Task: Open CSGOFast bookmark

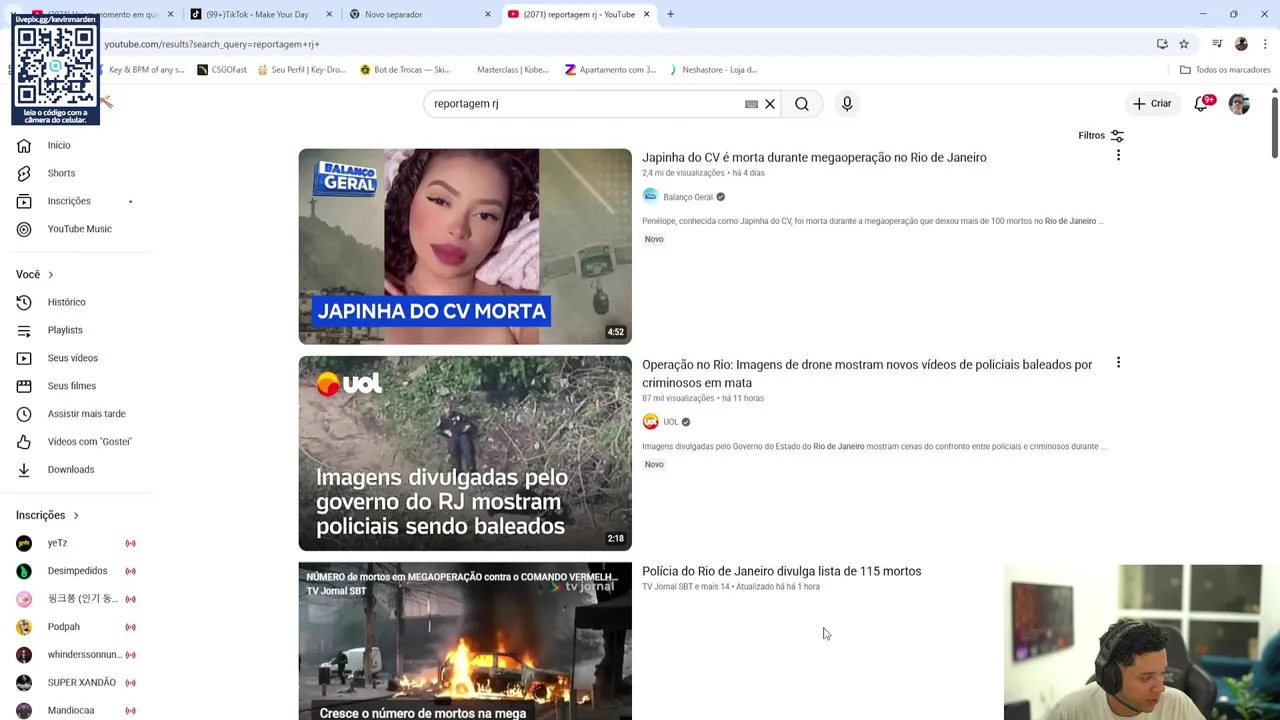Action: pyautogui.click(x=222, y=70)
